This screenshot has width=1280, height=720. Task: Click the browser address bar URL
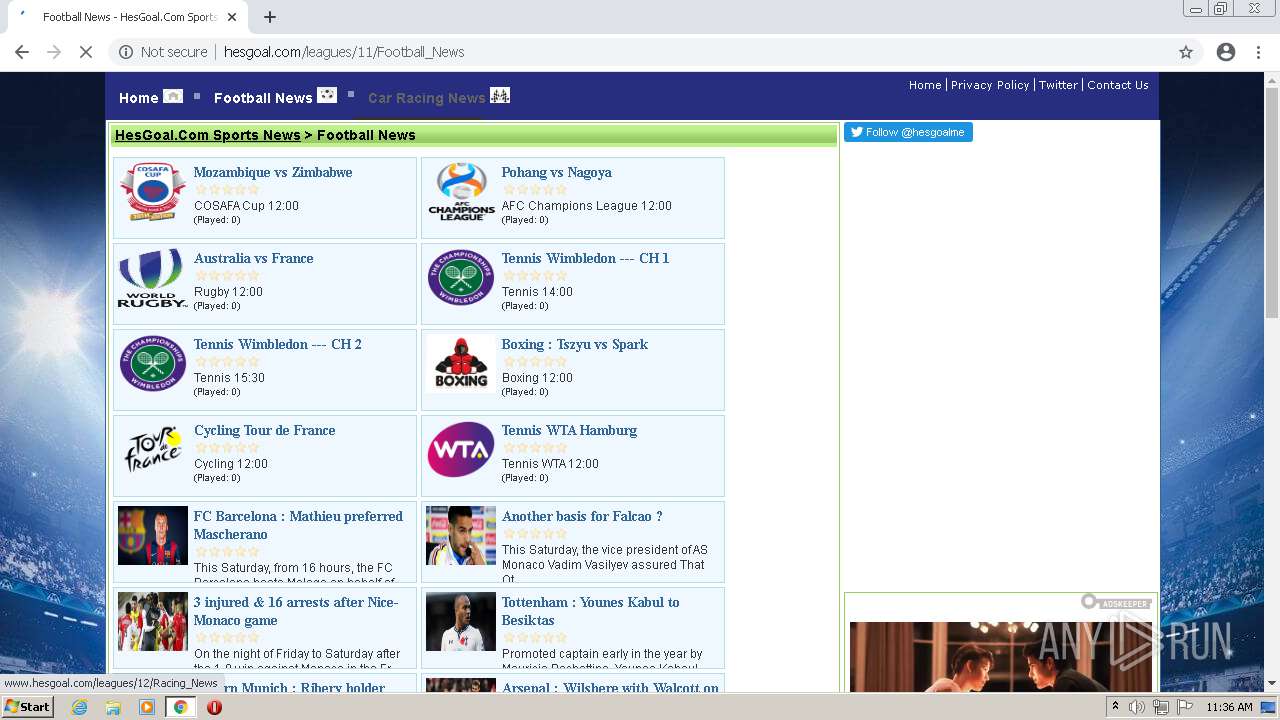coord(344,52)
